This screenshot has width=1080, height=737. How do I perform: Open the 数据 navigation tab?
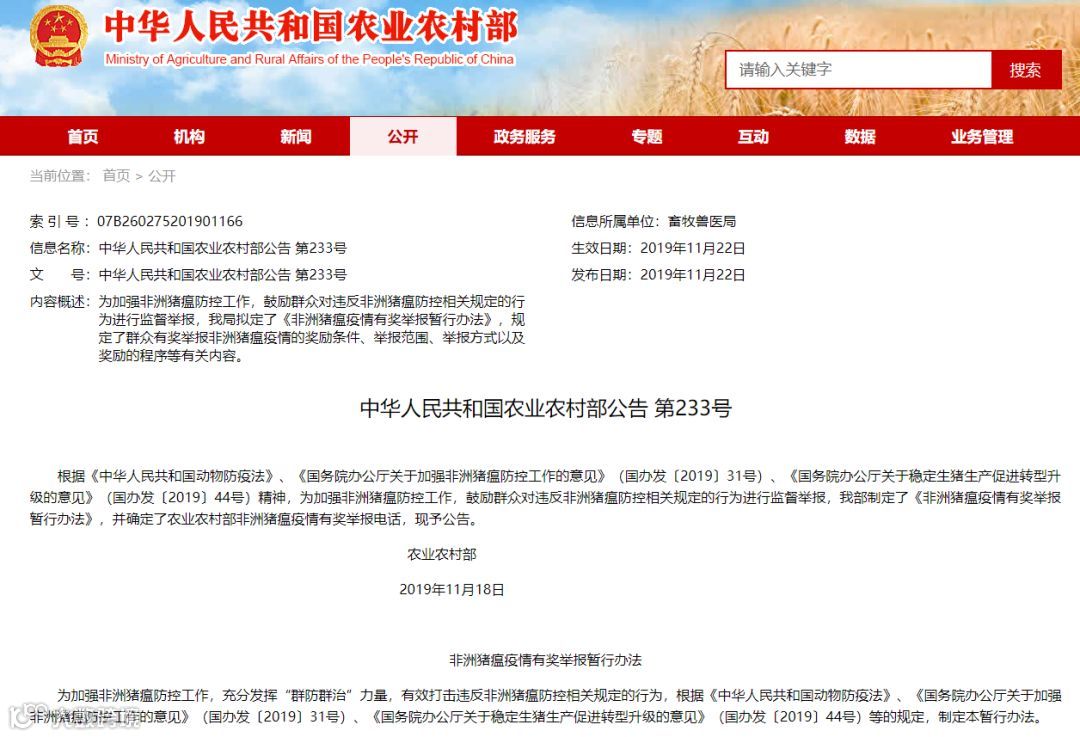(860, 136)
